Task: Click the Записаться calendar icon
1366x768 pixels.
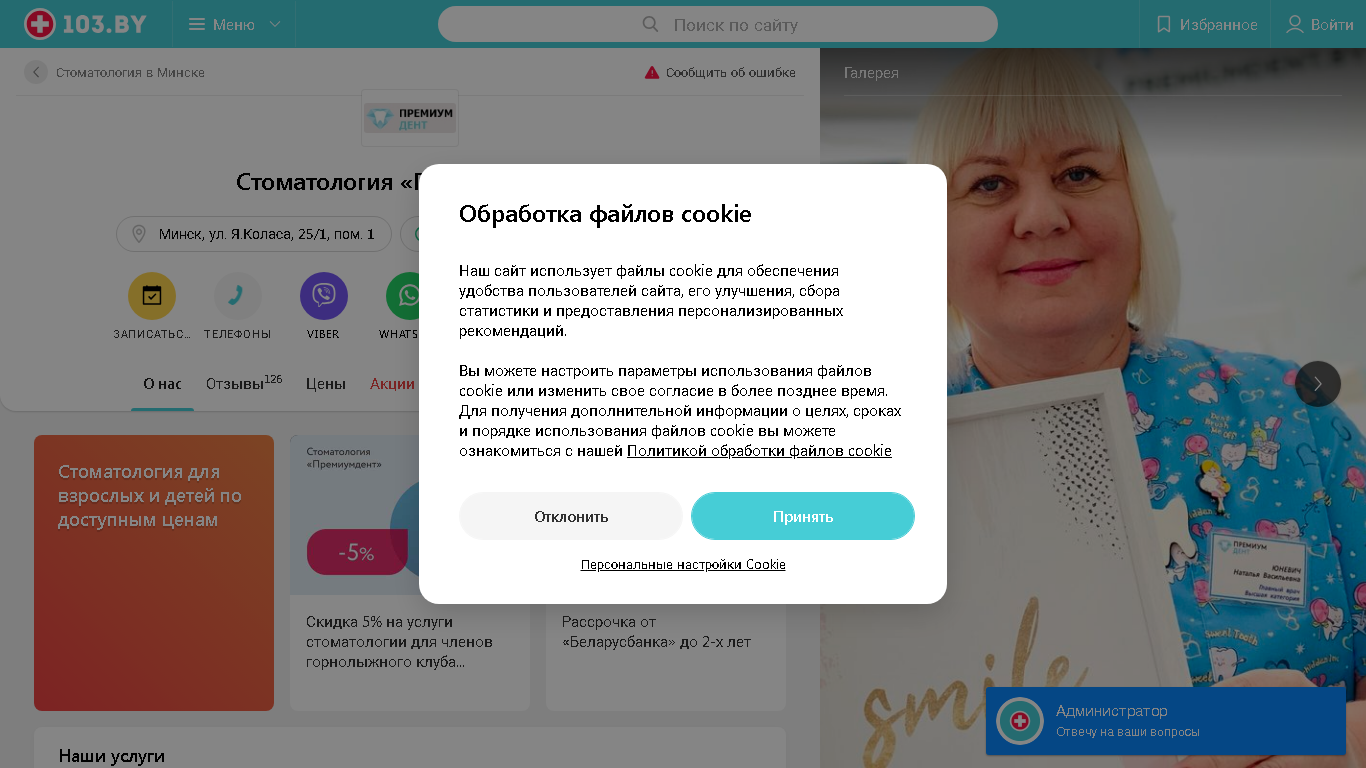Action: (x=152, y=296)
